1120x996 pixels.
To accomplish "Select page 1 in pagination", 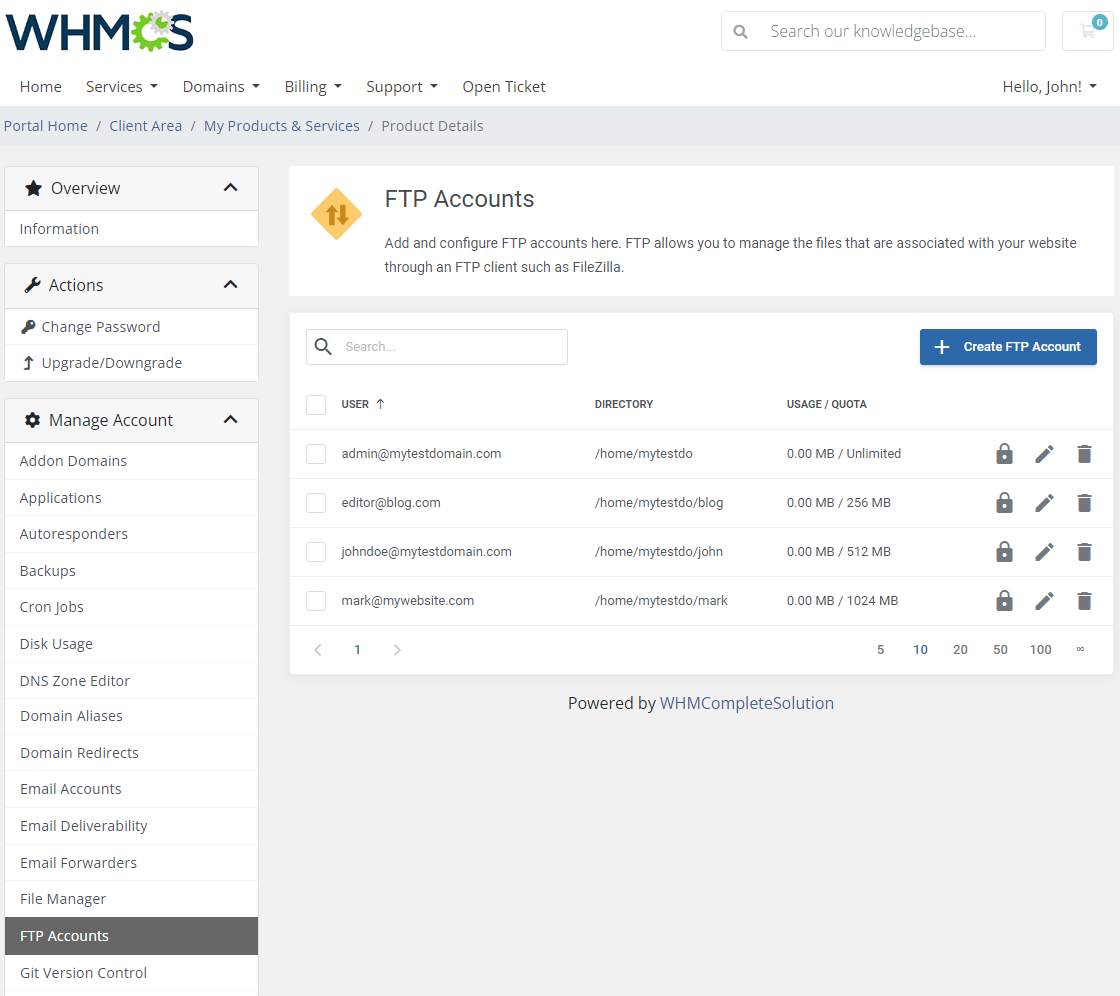I will pyautogui.click(x=357, y=649).
